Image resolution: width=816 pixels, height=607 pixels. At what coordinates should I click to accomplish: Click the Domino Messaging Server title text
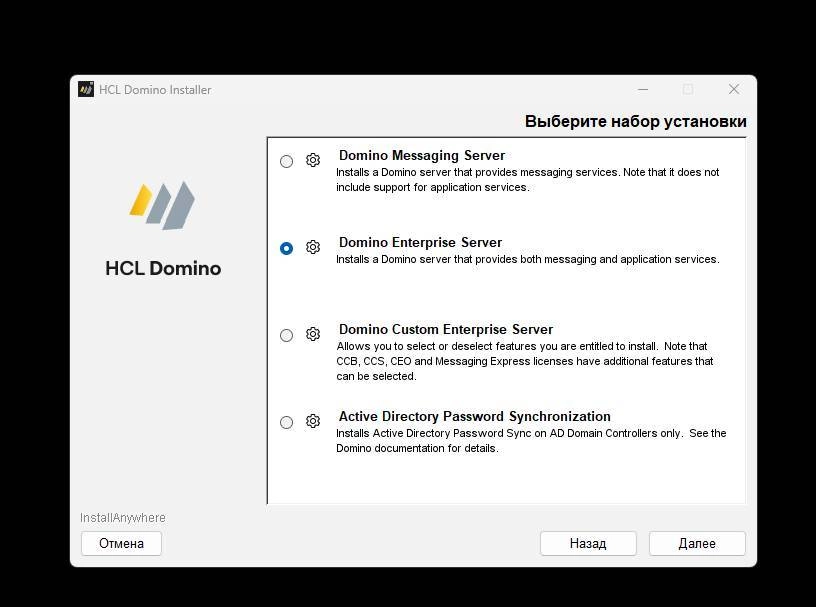point(422,155)
